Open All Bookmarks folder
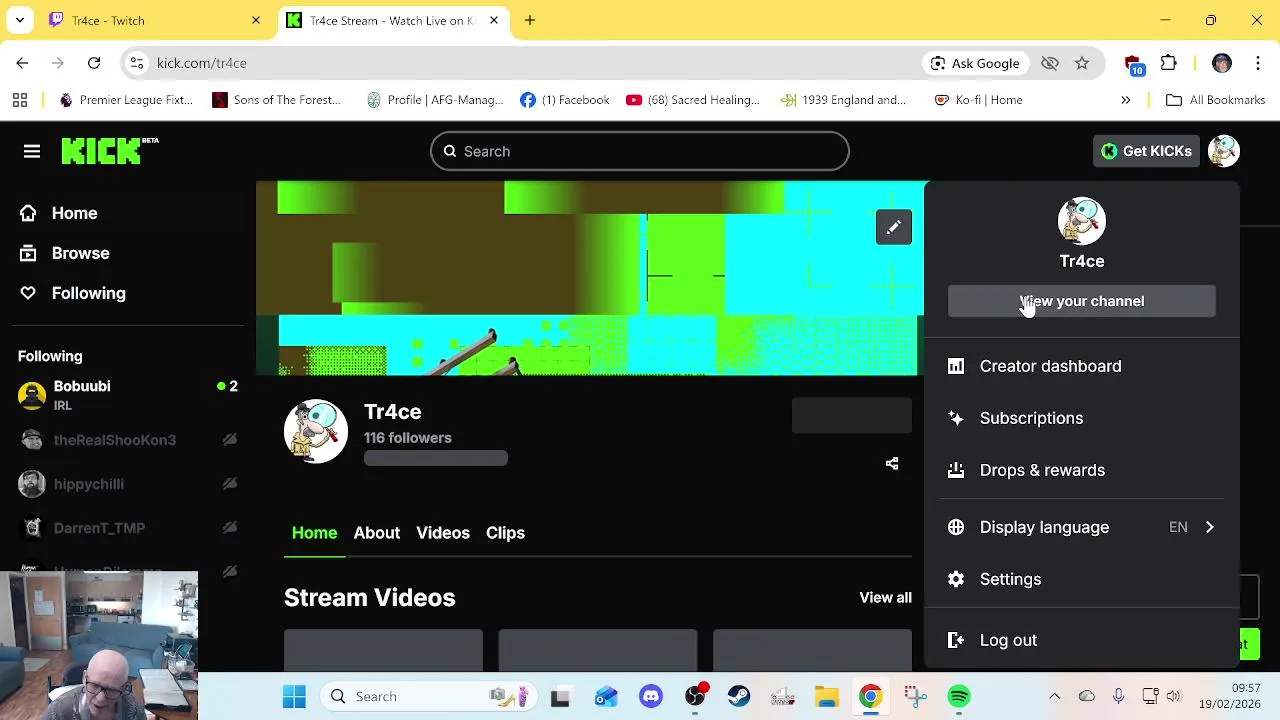 tap(1215, 100)
